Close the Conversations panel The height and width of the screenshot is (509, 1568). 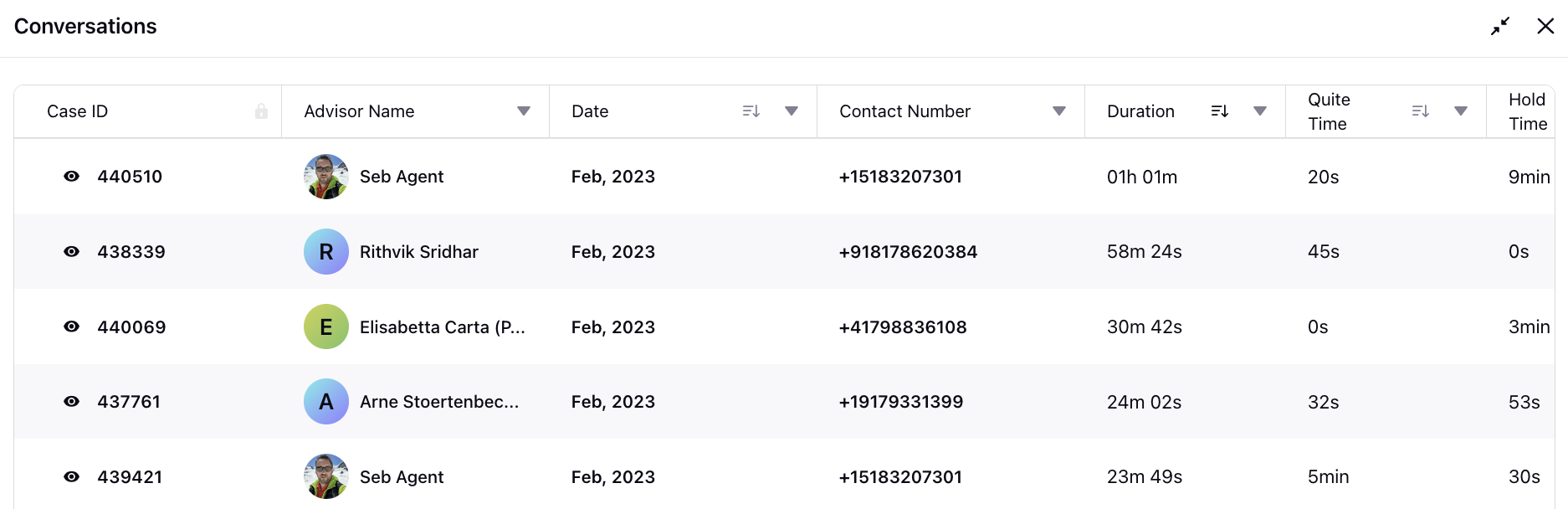[1545, 26]
